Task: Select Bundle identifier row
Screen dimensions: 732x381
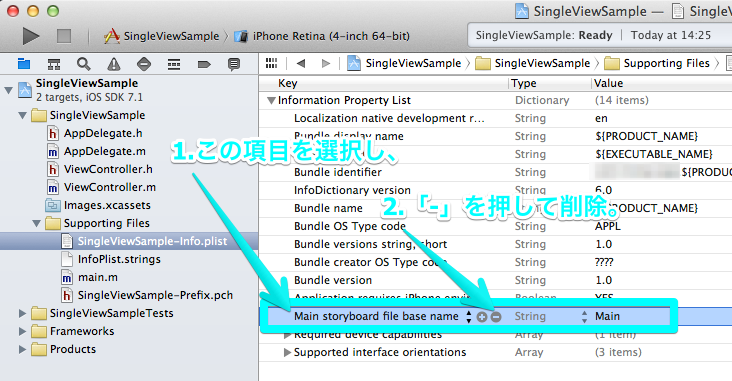Action: (x=495, y=172)
